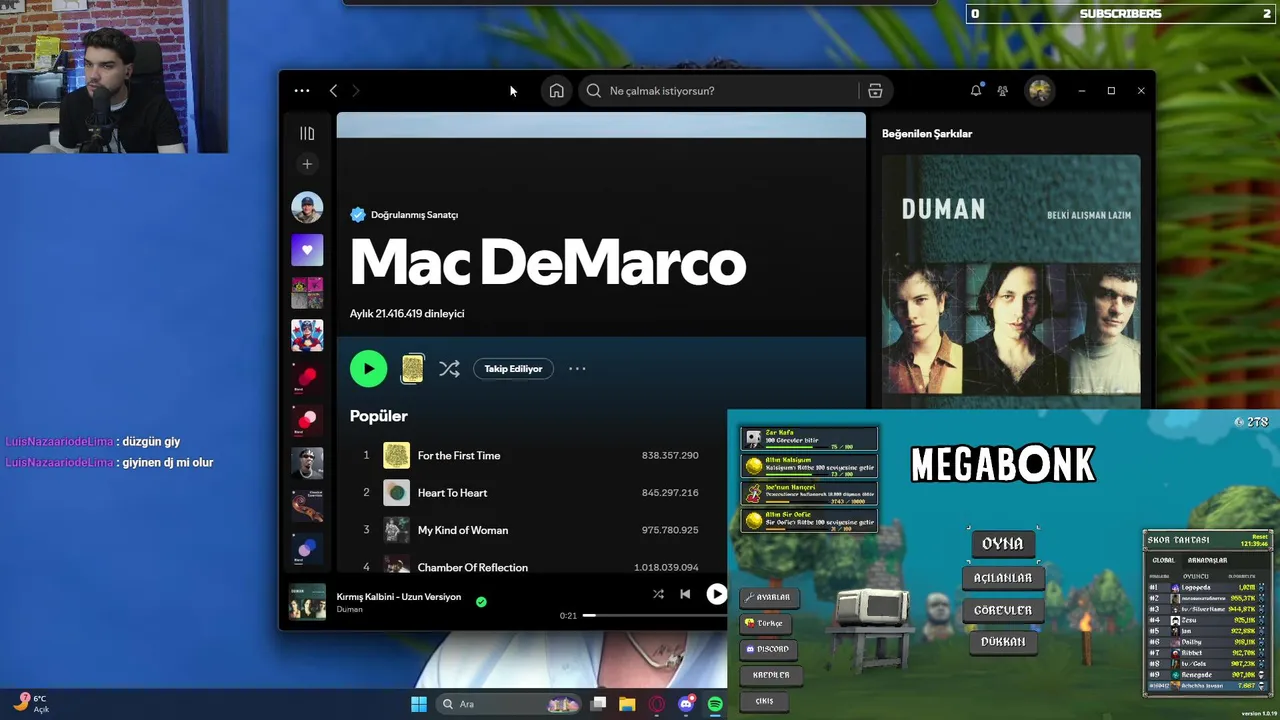The image size is (1280, 720).
Task: Open Duman artist link in player bar
Action: [350, 609]
